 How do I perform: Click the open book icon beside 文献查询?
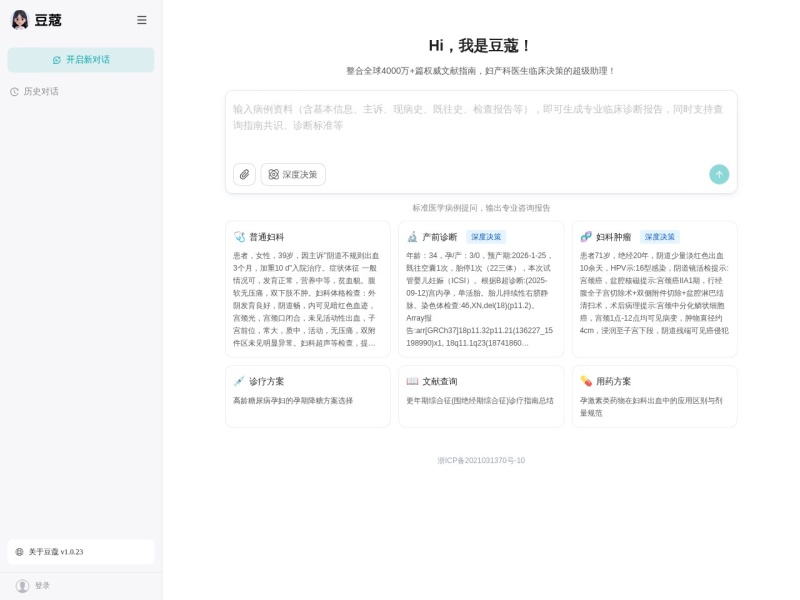tap(412, 381)
